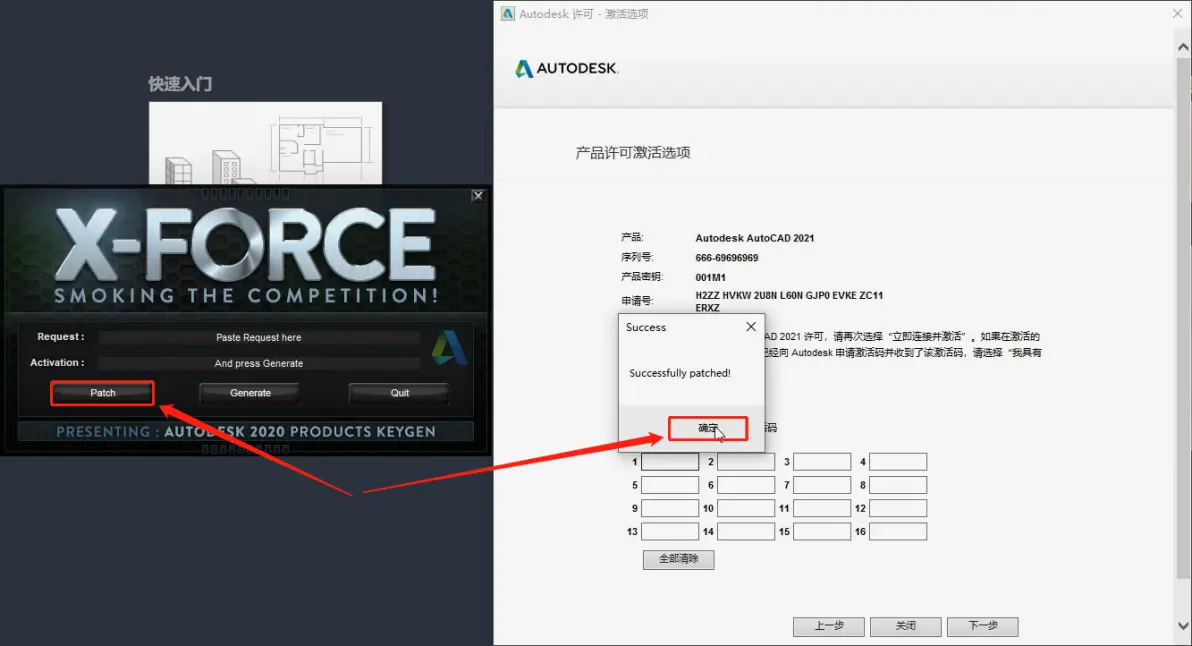Click activation code field 12

pyautogui.click(x=898, y=508)
